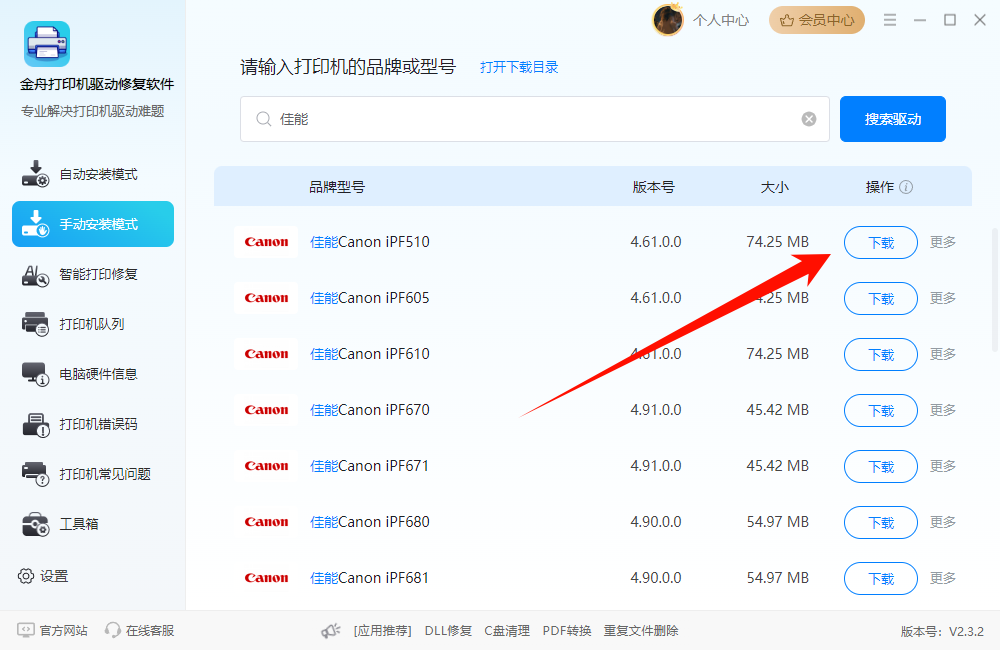Expand 更多 for Canon iPF670

(x=943, y=410)
